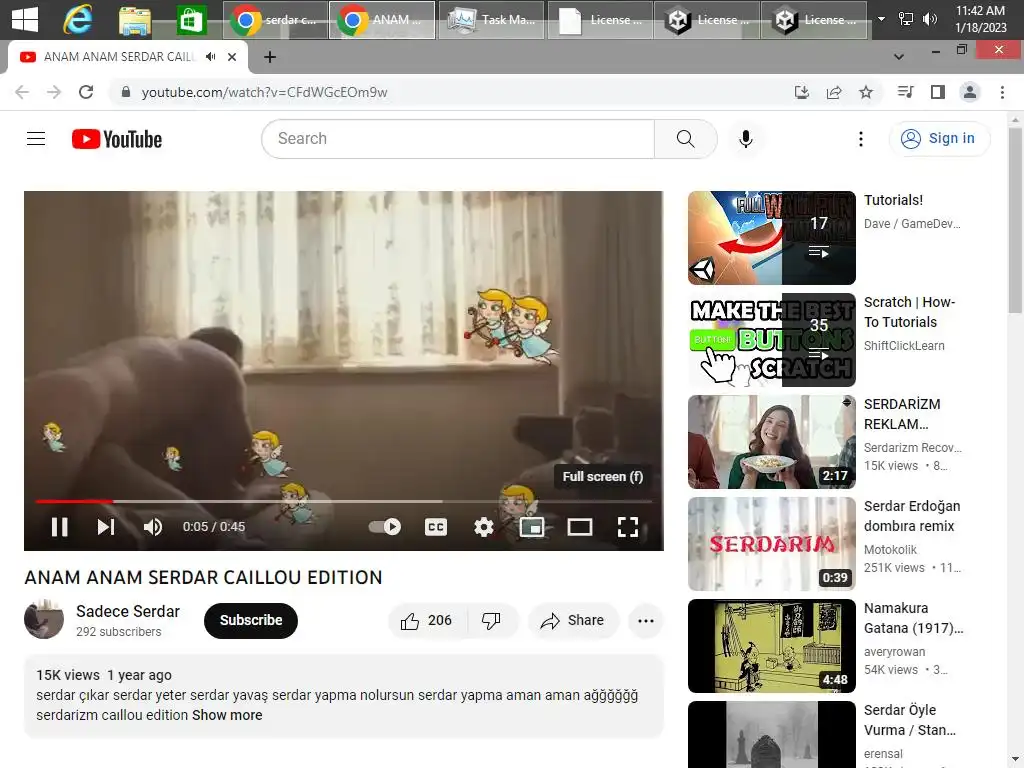Skip to the next video

106,526
